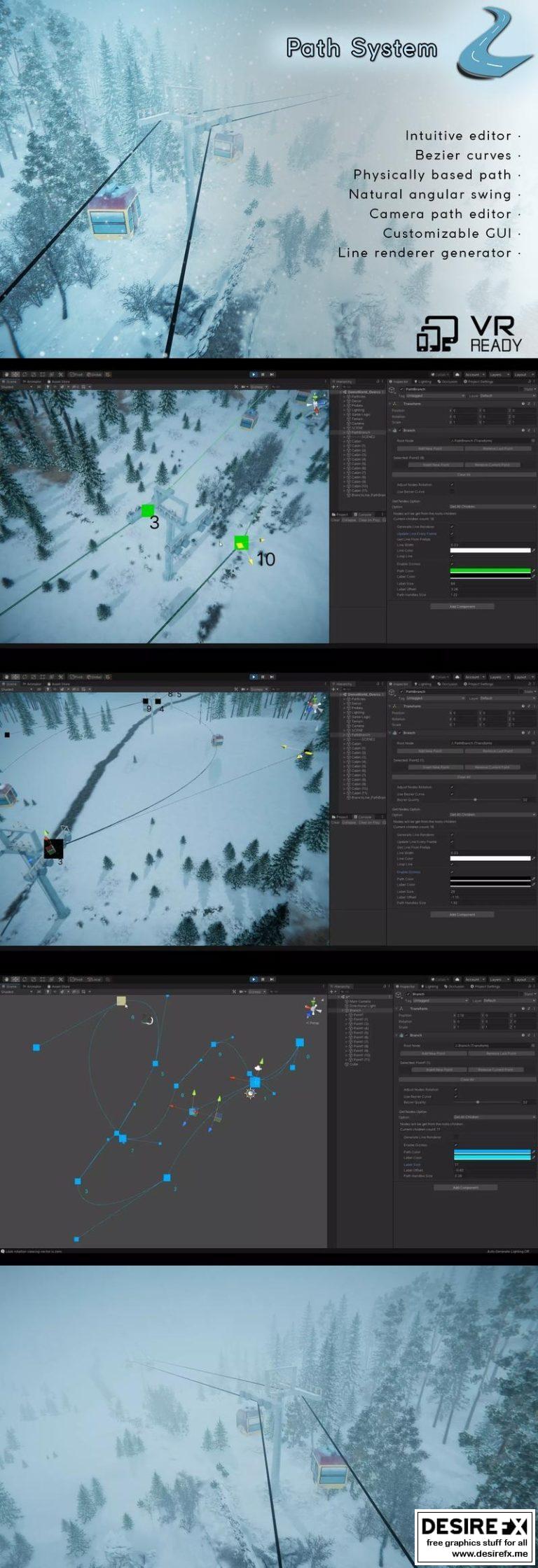Click Step button in green-path editor screenshot
538x1568 pixels.
coord(271,374)
